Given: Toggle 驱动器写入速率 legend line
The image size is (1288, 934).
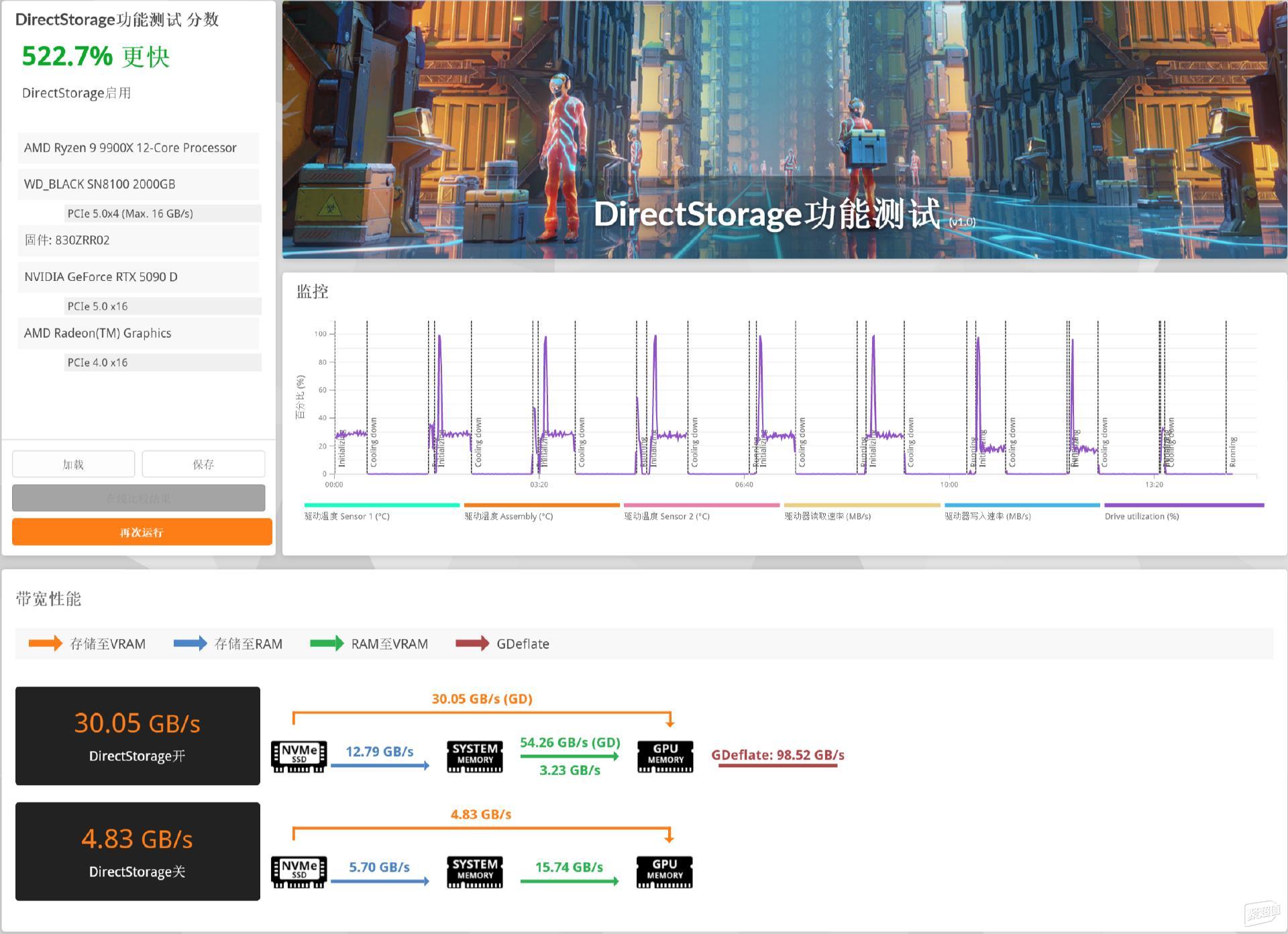Looking at the screenshot, I should [x=1022, y=505].
